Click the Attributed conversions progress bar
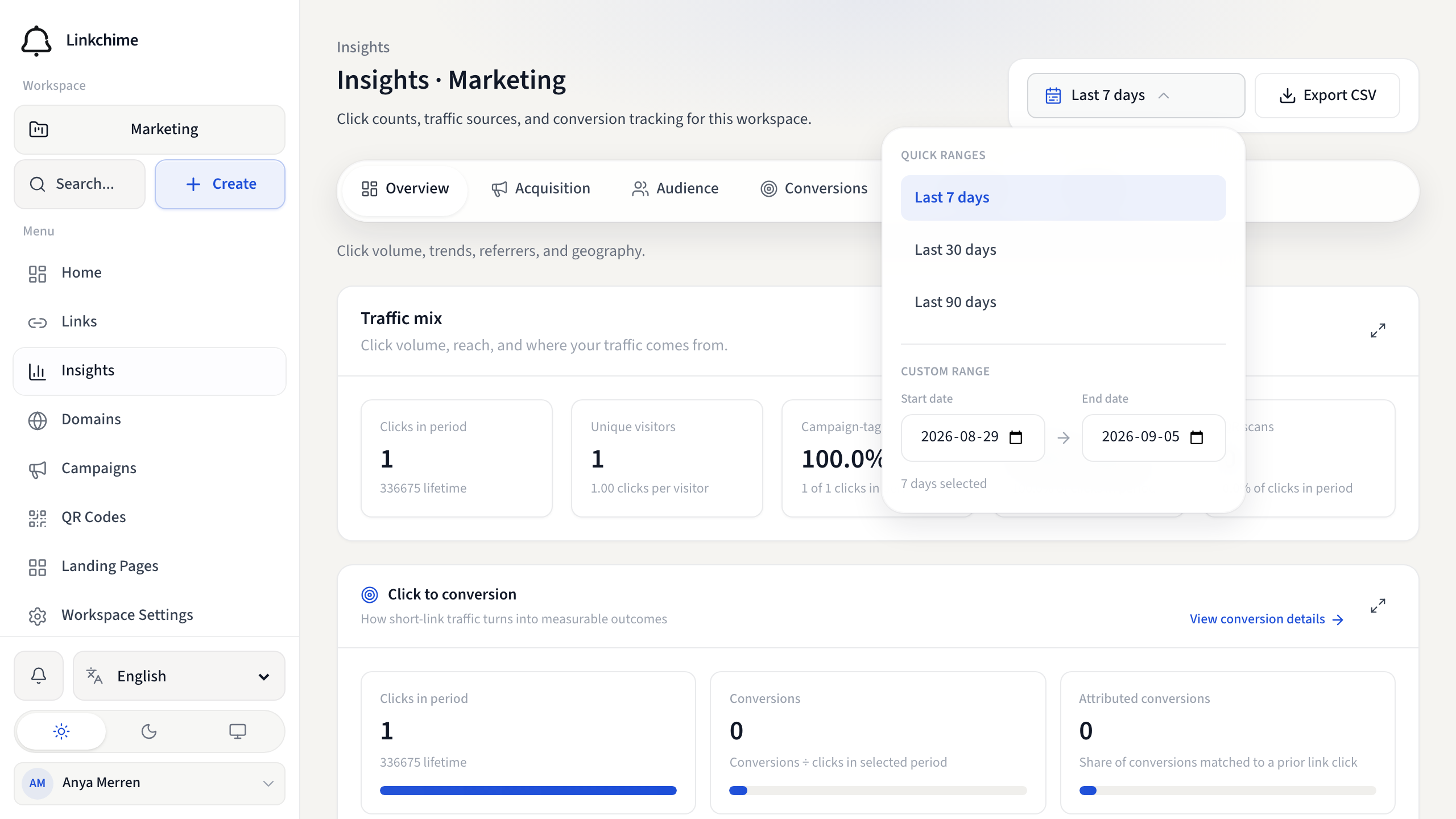1456x819 pixels. click(1227, 791)
